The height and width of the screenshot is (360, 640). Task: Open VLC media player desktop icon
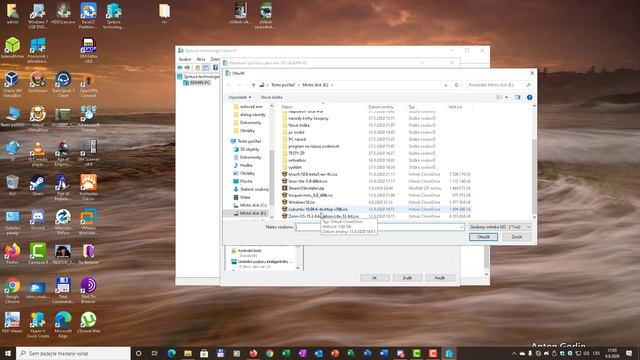point(38,153)
